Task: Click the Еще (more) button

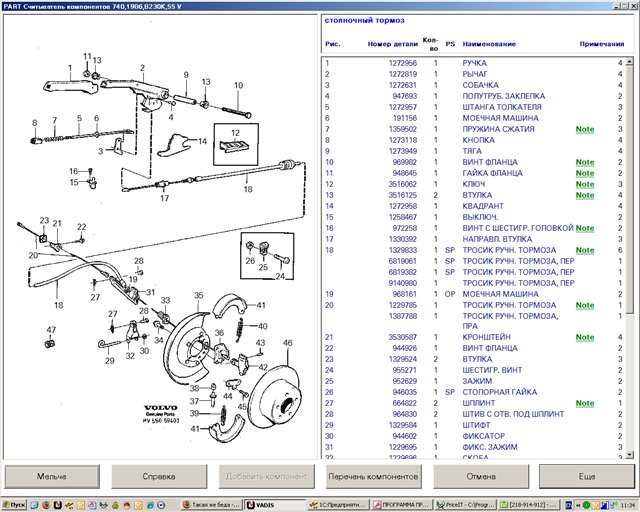Action: 586,476
